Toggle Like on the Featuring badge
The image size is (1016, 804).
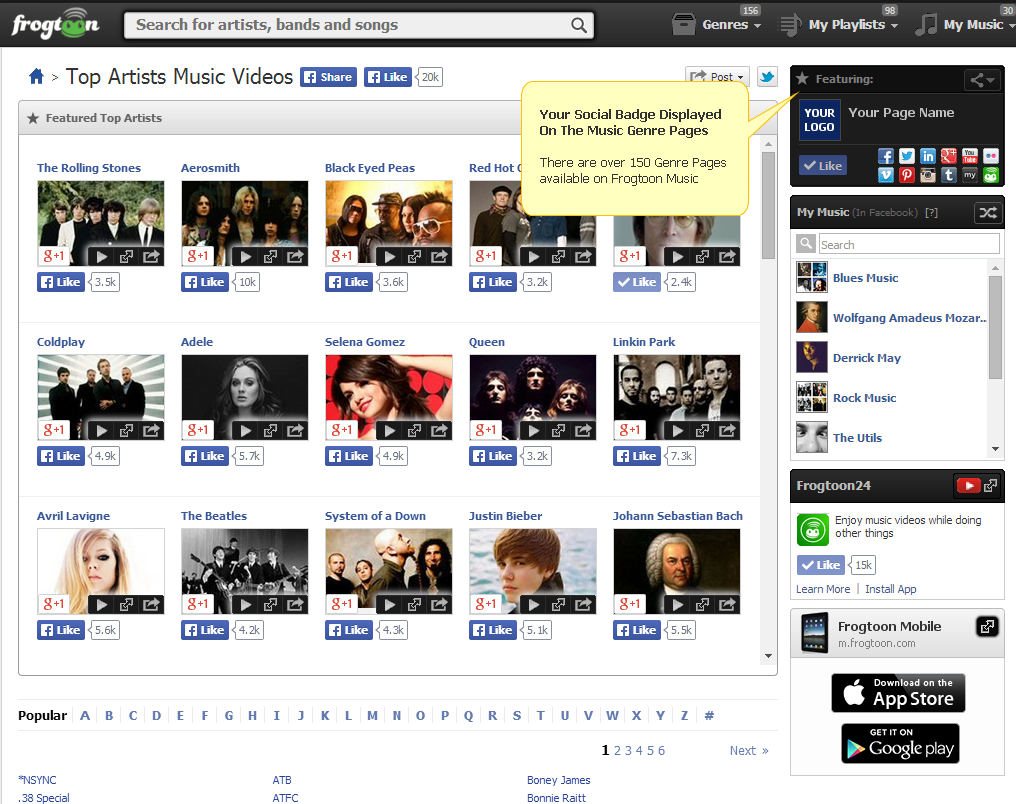pyautogui.click(x=823, y=166)
